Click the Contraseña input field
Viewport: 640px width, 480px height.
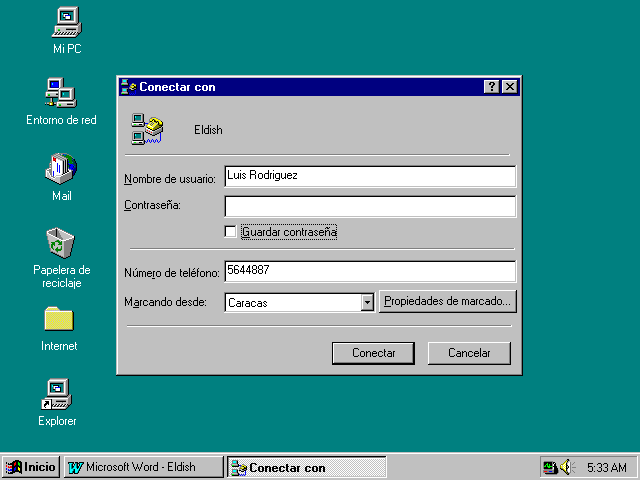(370, 207)
